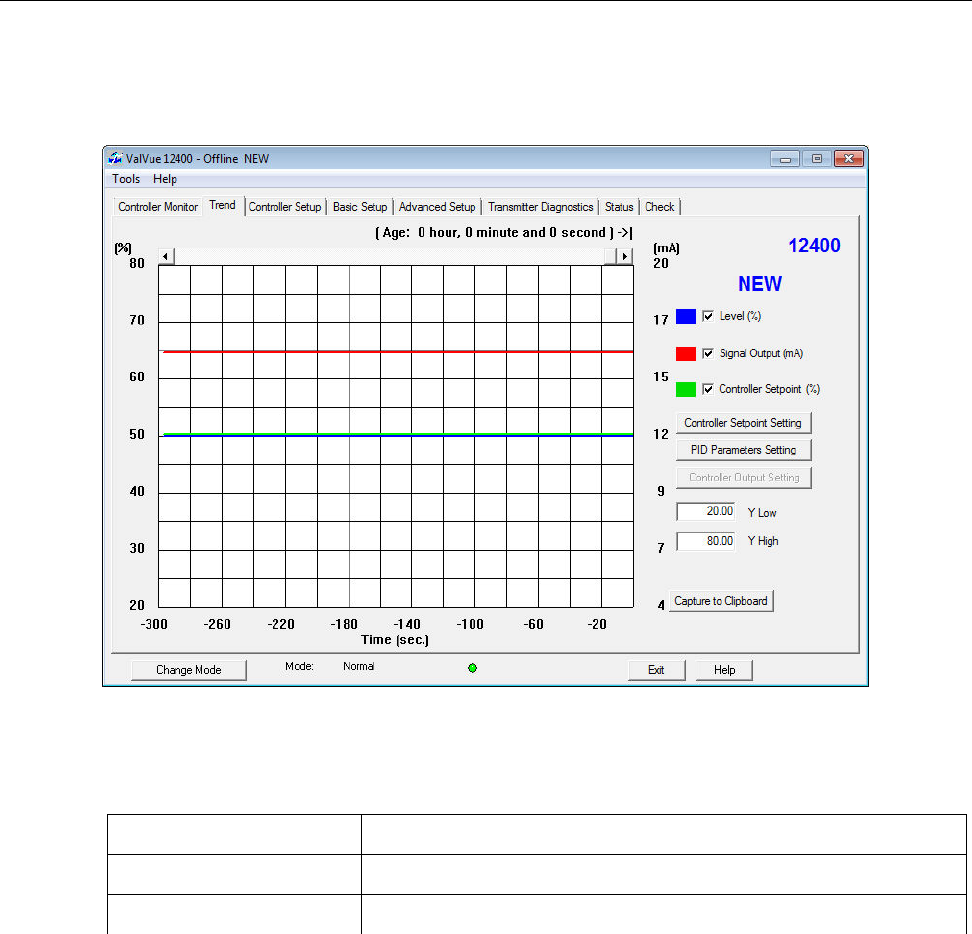Open PID Parameters Setting
This screenshot has height=934, width=972.
pos(743,450)
